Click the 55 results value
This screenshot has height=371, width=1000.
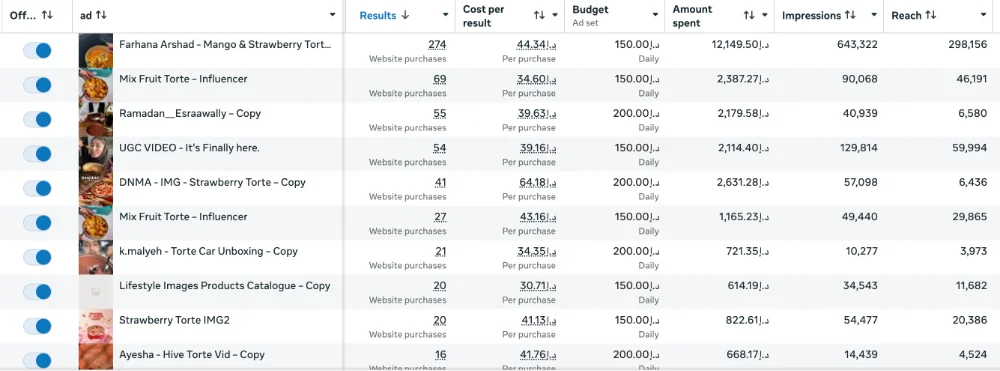coord(440,113)
